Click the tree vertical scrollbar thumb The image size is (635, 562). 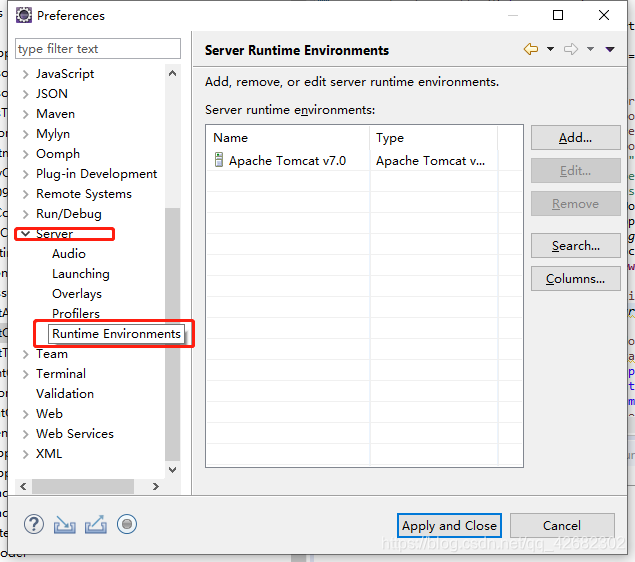click(x=173, y=334)
